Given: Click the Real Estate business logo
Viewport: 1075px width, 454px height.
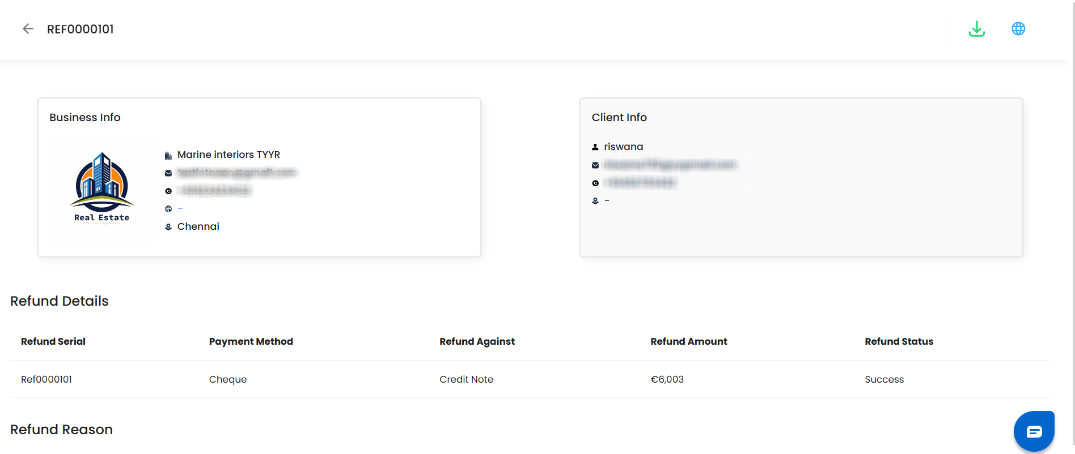Looking at the screenshot, I should point(102,187).
